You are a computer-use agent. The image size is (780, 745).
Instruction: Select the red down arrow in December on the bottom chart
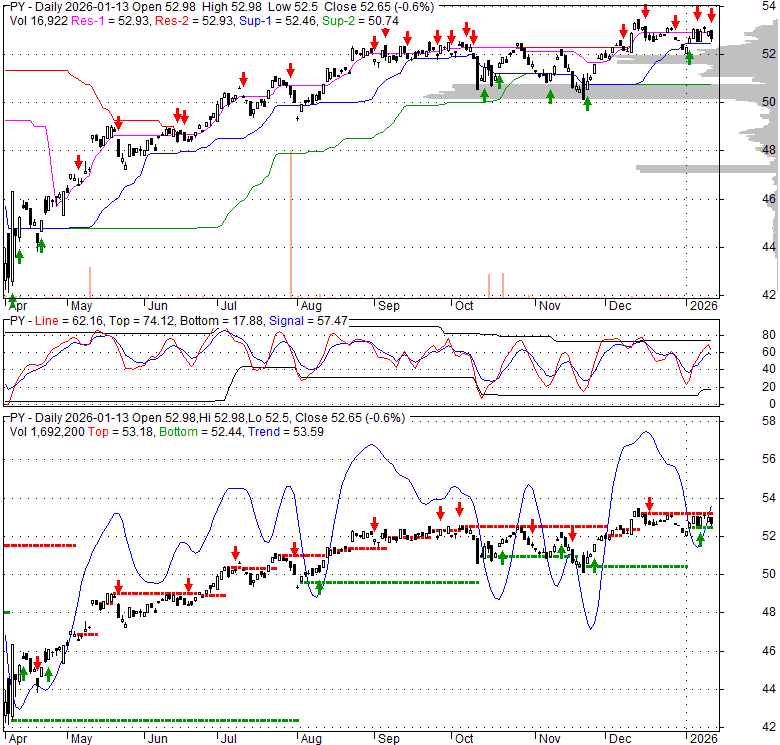coord(650,505)
